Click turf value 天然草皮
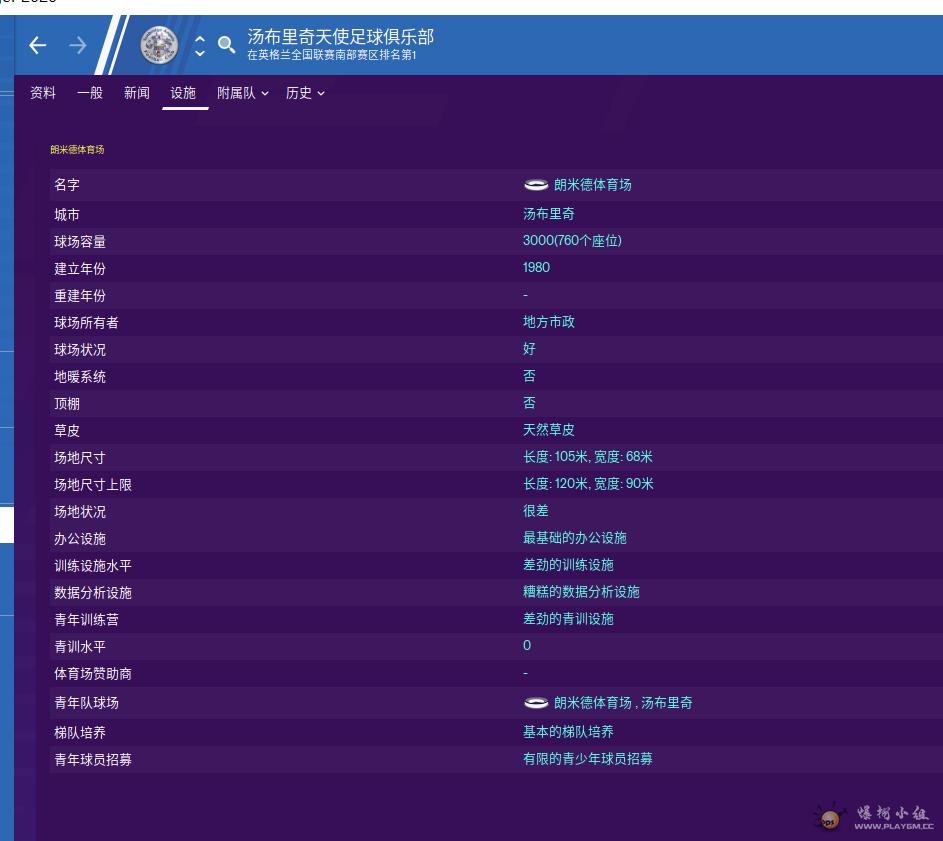The width and height of the screenshot is (943, 841). (548, 430)
